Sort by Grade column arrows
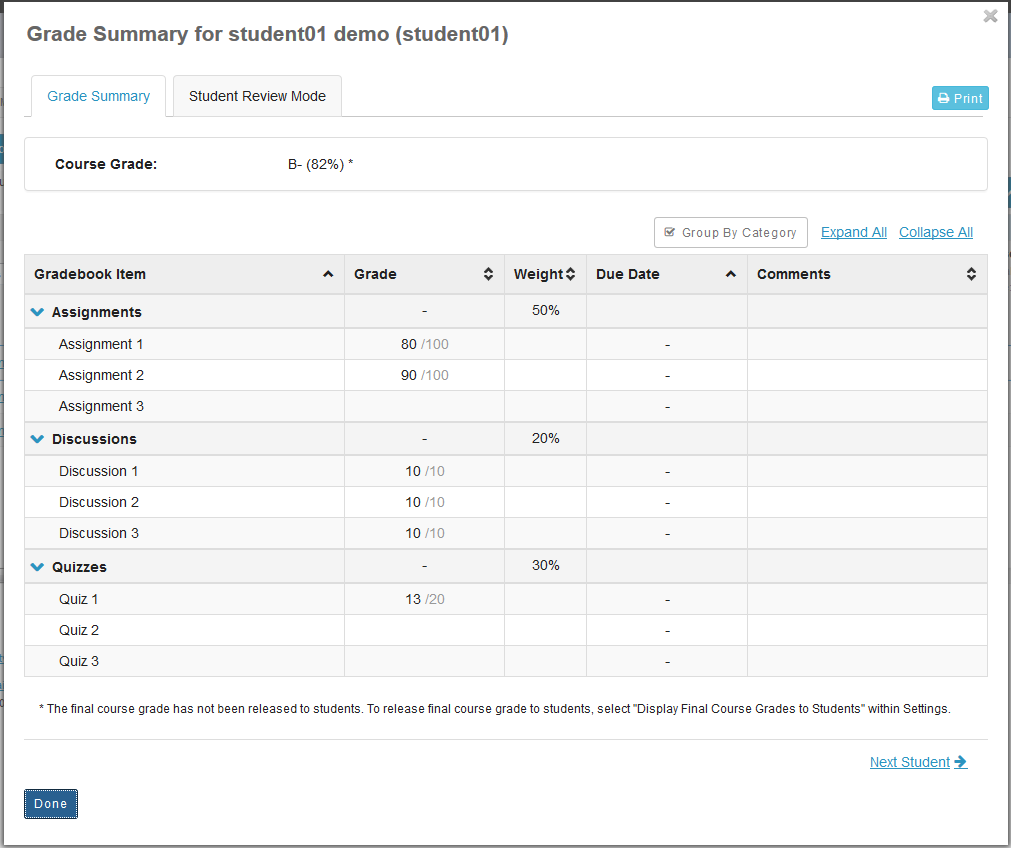 click(488, 274)
